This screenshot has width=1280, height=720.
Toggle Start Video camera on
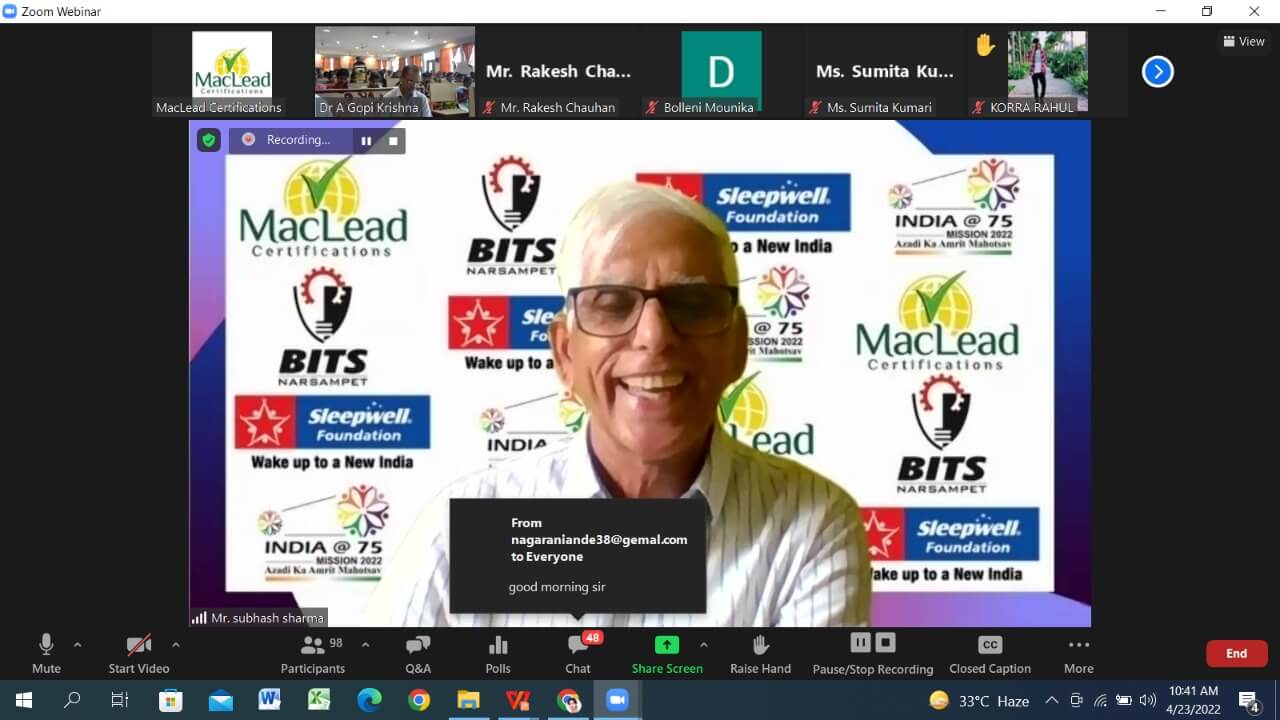[x=139, y=654]
